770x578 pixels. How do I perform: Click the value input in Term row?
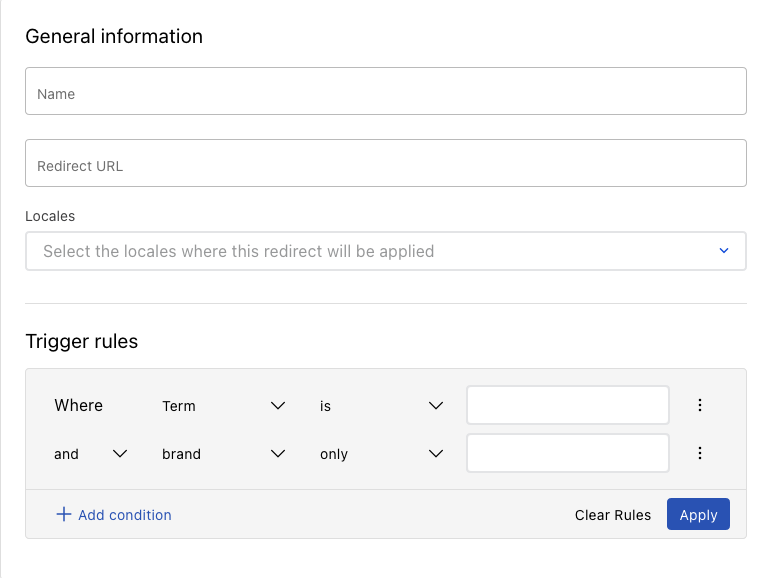567,405
